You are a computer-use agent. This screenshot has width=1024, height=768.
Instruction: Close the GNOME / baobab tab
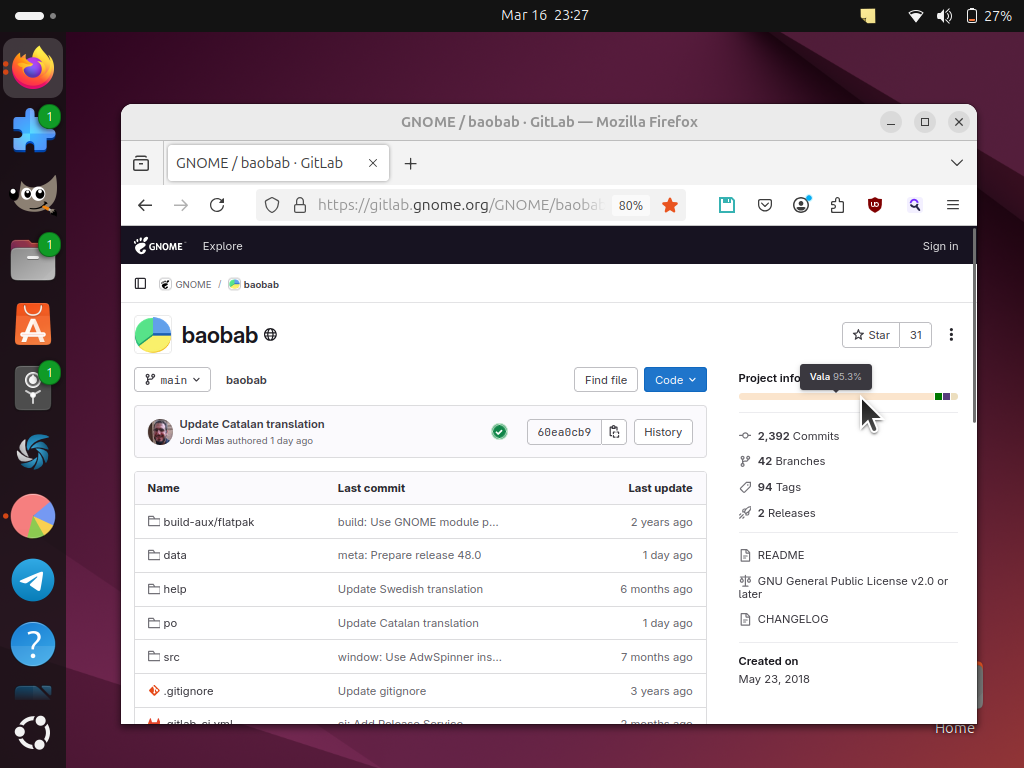[373, 163]
